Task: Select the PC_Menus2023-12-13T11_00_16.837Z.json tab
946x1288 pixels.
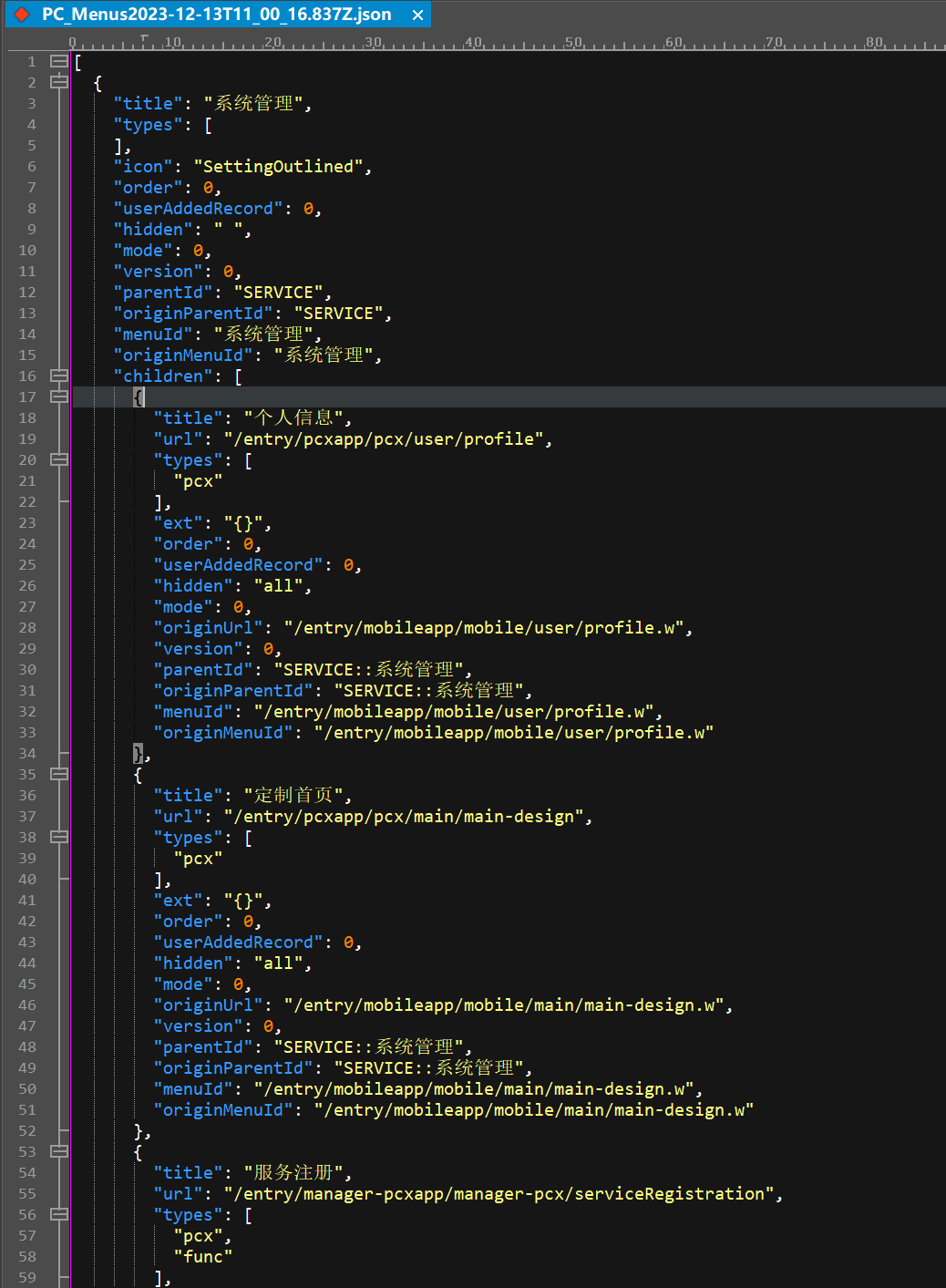Action: pos(217,15)
